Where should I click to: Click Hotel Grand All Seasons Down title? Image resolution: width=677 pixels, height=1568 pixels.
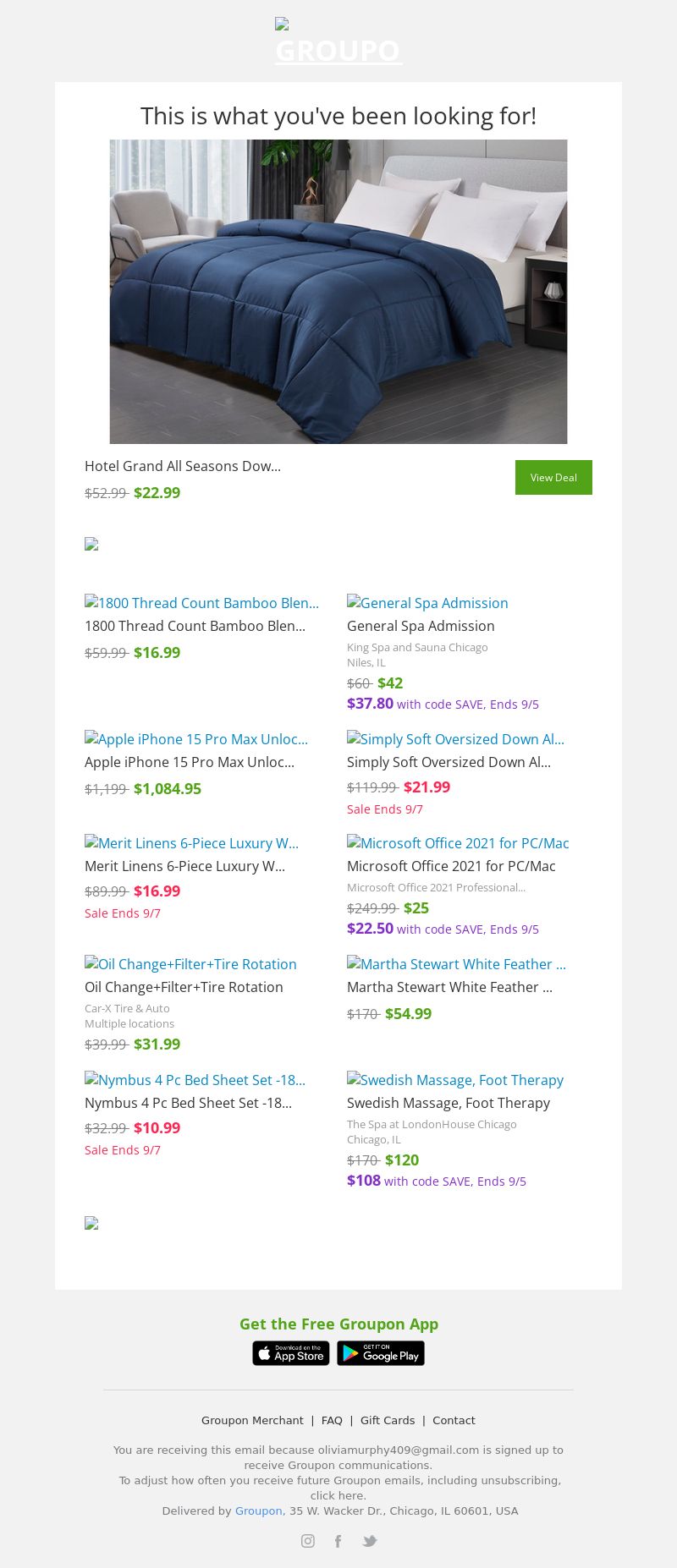[x=183, y=466]
